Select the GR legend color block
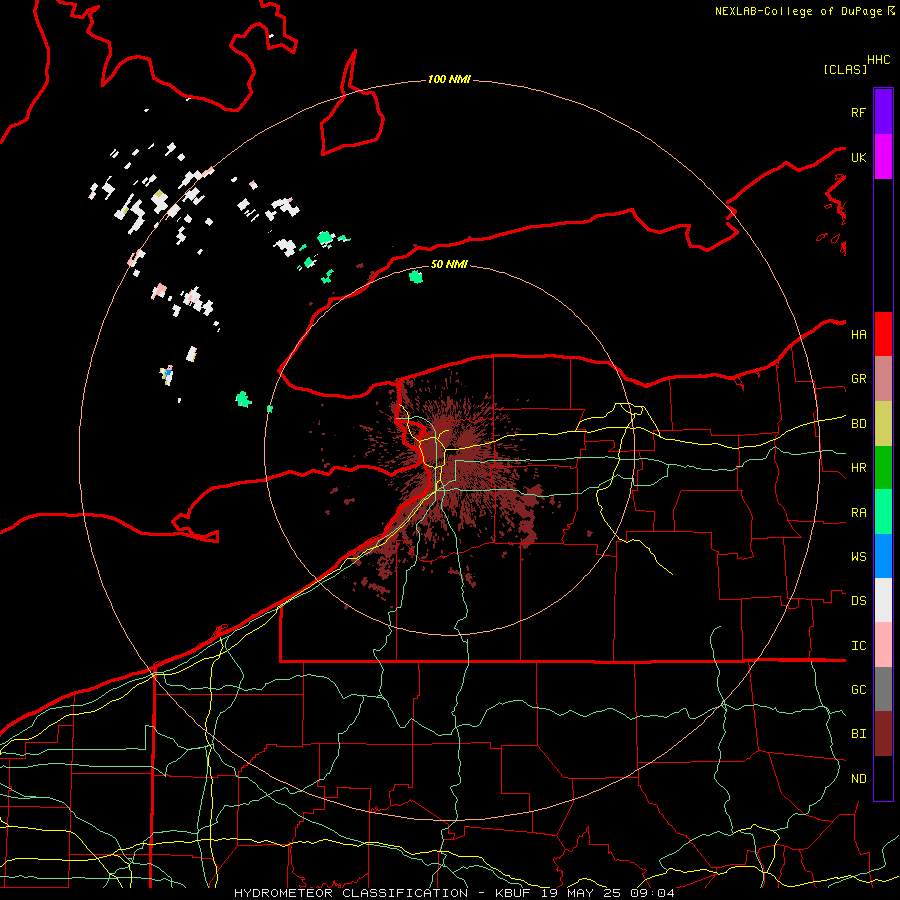The height and width of the screenshot is (900, 900). pyautogui.click(x=883, y=379)
